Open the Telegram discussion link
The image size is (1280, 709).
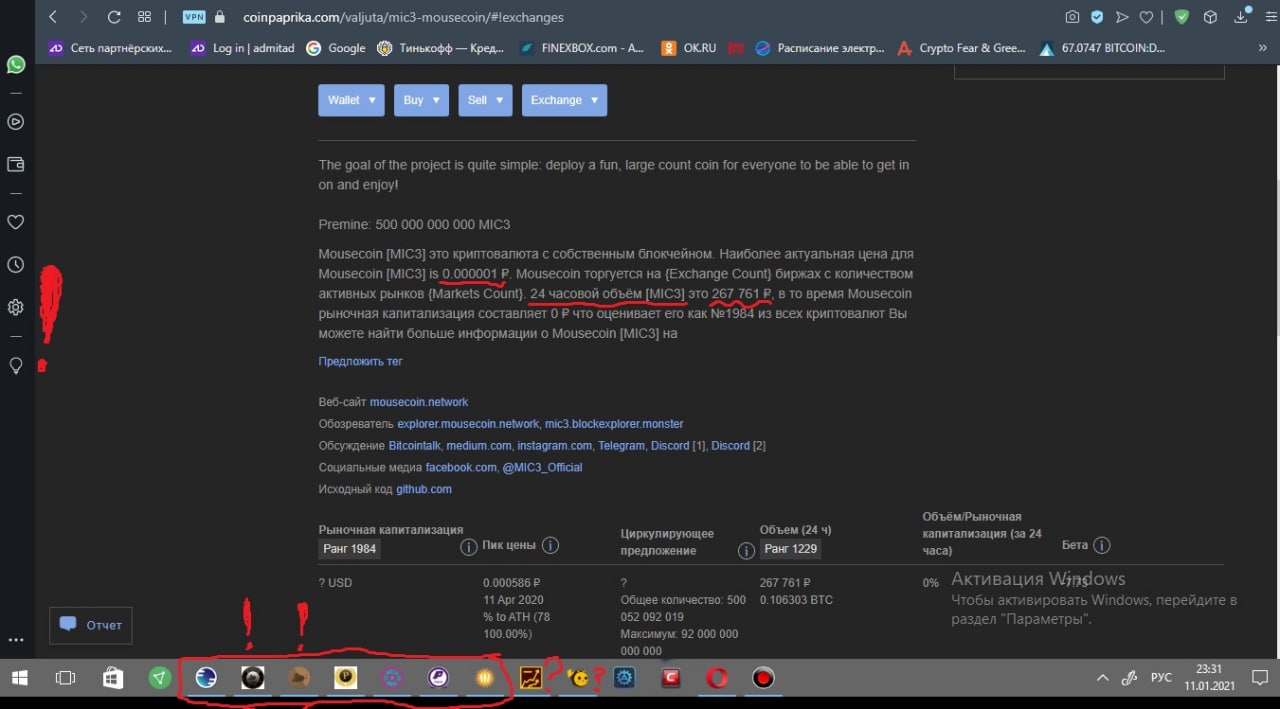click(621, 446)
